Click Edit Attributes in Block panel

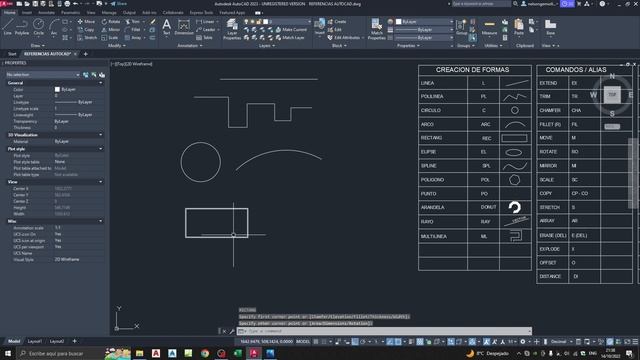click(343, 38)
